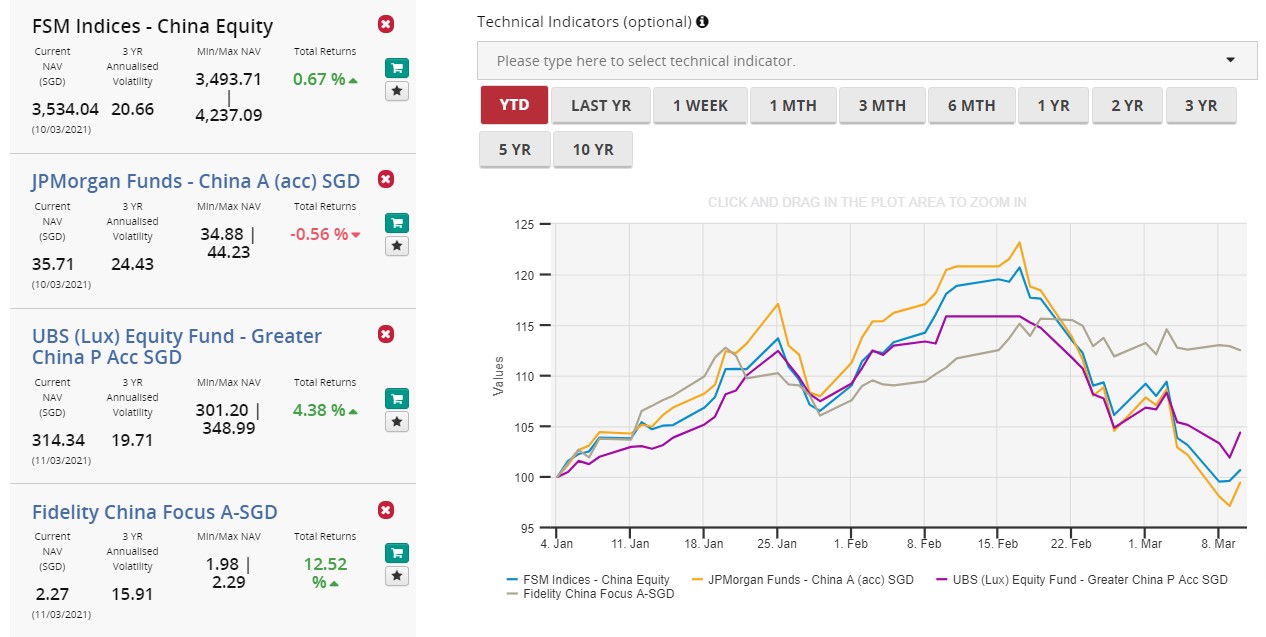This screenshot has width=1266, height=637.
Task: Add UBS Greater China fund to cart
Action: (397, 398)
